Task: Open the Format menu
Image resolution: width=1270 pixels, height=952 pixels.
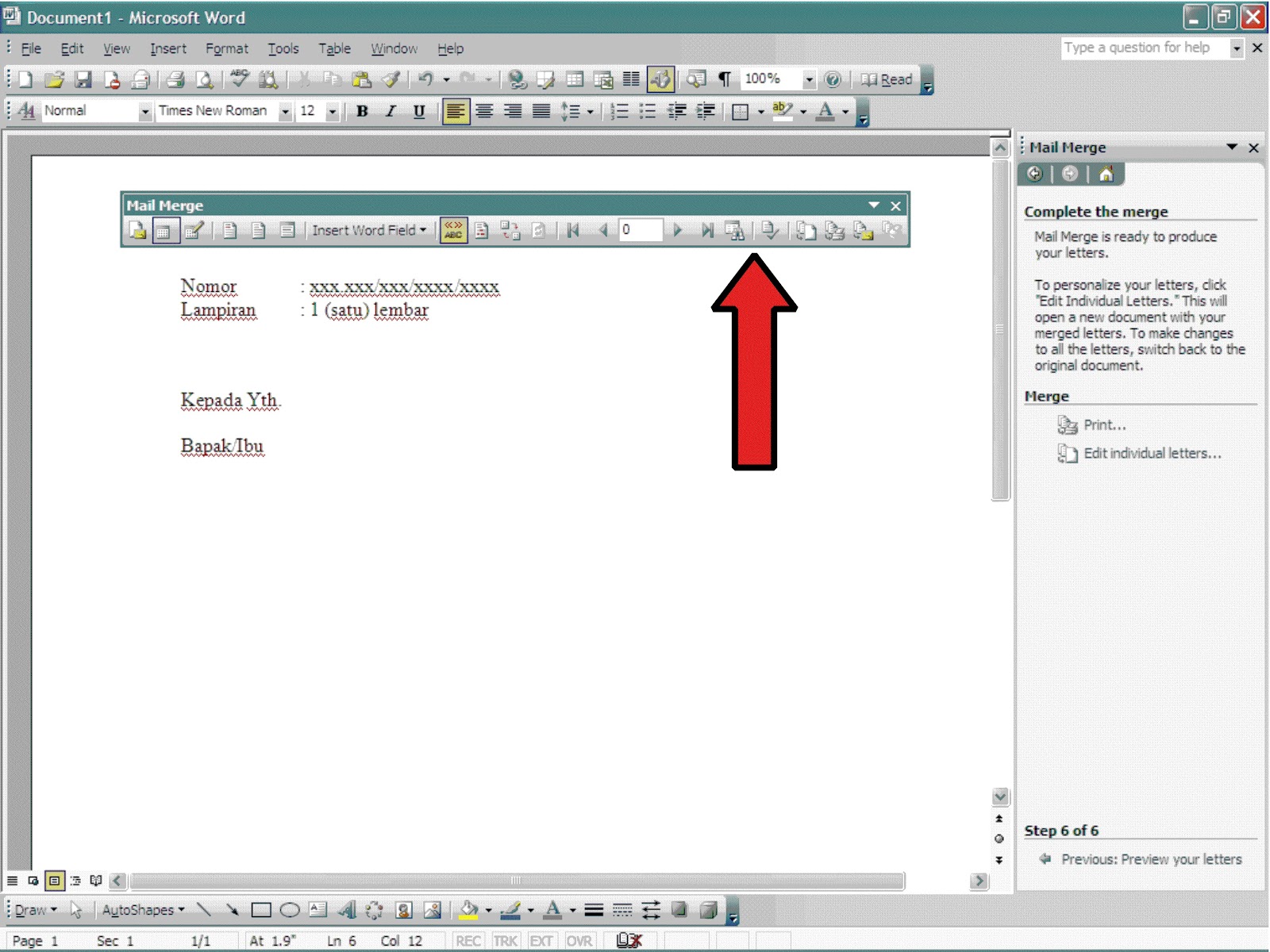Action: tap(227, 48)
